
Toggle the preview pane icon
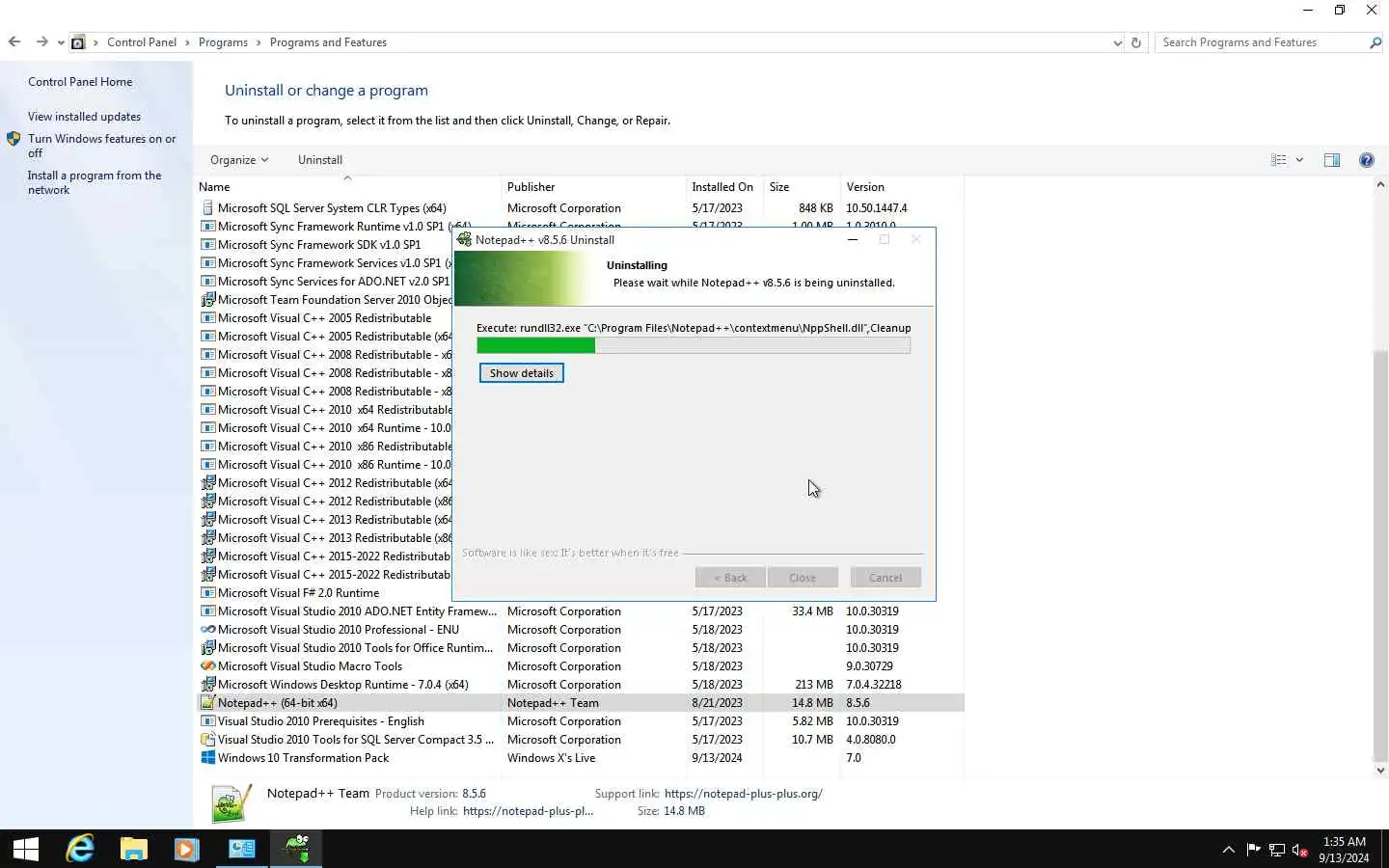pos(1332,160)
